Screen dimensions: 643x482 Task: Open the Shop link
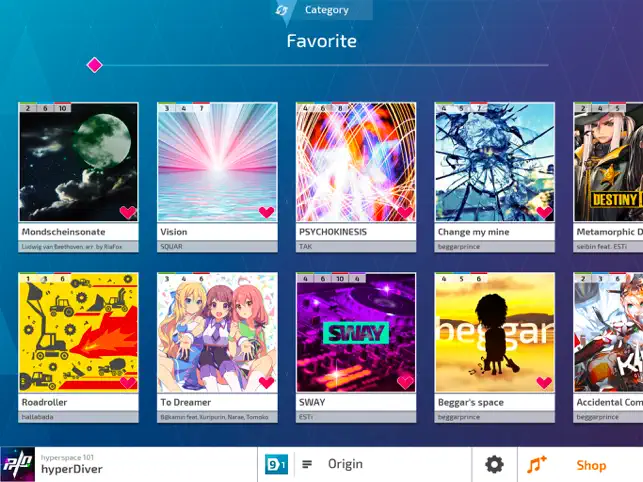[x=591, y=465]
